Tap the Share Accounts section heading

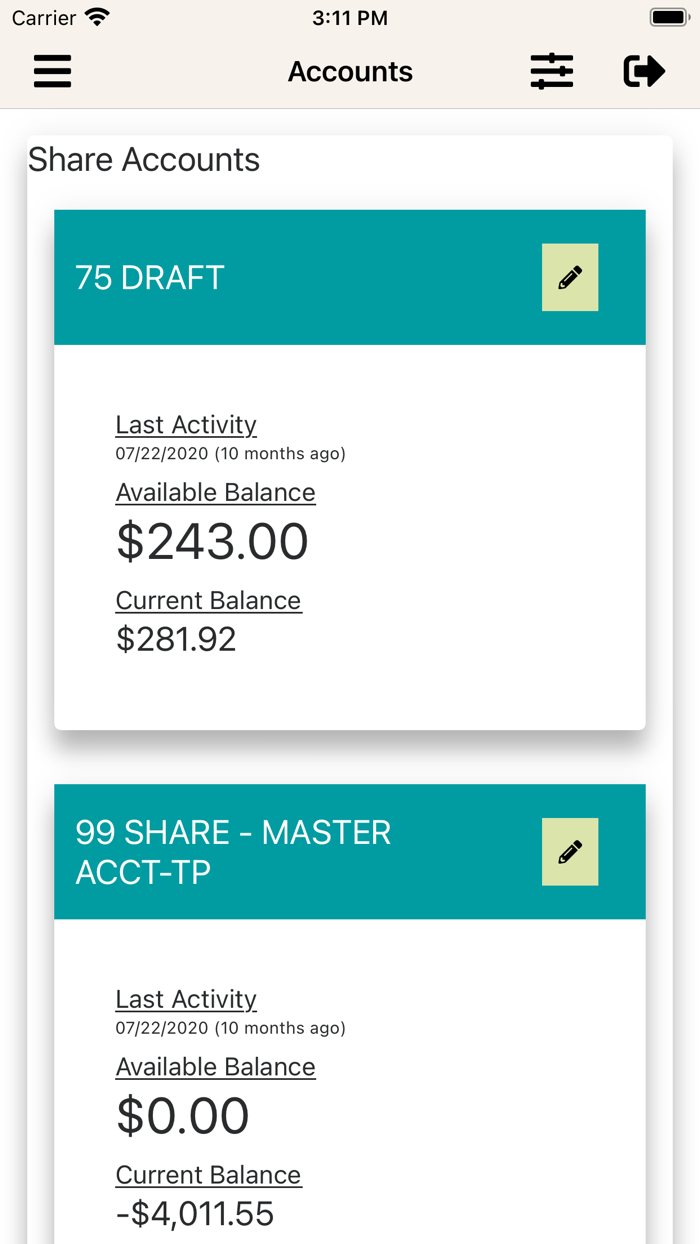pos(144,160)
